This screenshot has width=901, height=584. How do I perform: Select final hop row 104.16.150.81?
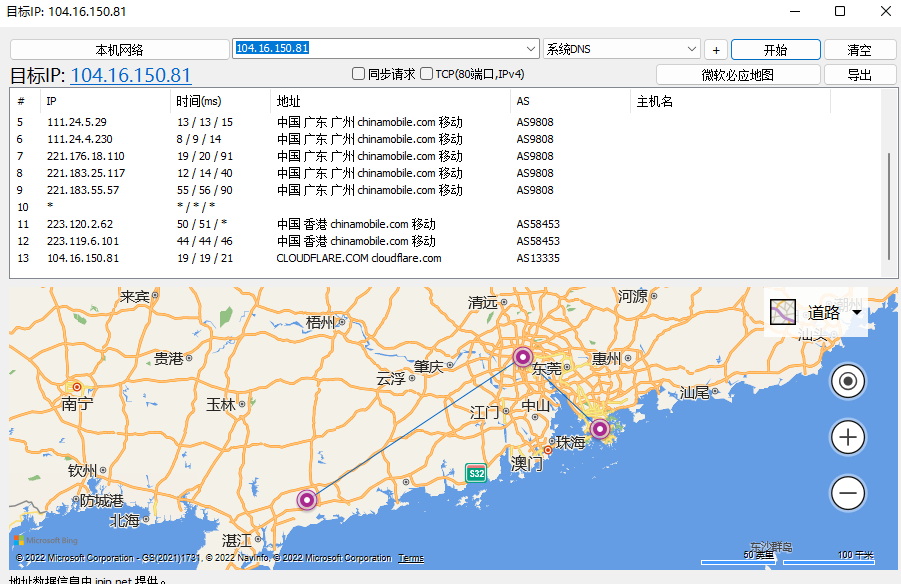446,258
